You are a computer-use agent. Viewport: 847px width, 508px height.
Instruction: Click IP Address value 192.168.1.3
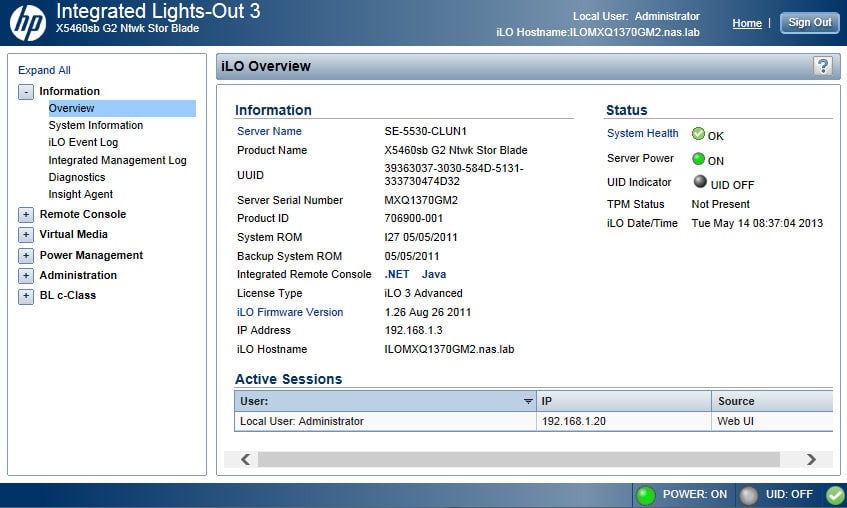414,330
